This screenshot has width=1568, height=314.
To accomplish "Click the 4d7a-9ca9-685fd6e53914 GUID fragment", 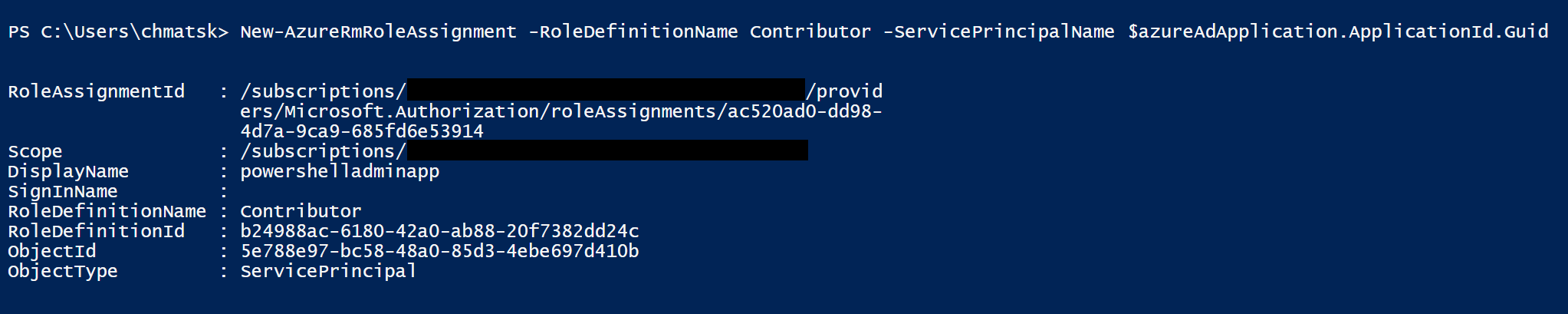I will point(362,132).
